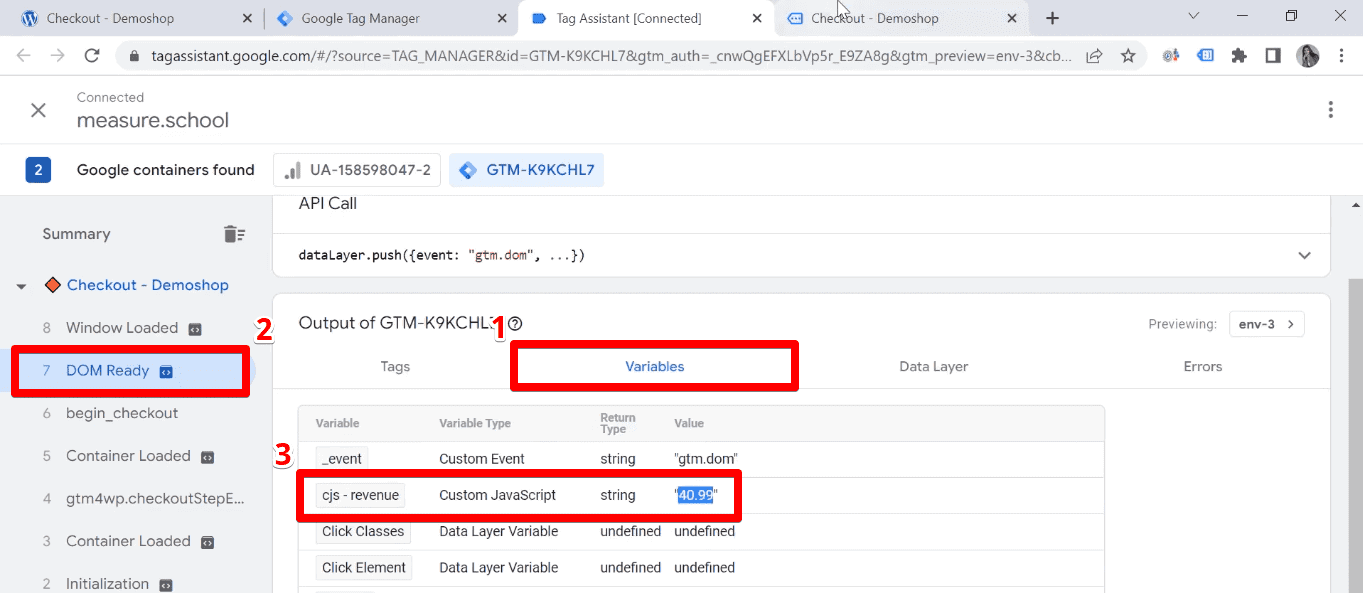
Task: Open the Chrome extensions puzzle piece icon
Action: (x=1239, y=55)
